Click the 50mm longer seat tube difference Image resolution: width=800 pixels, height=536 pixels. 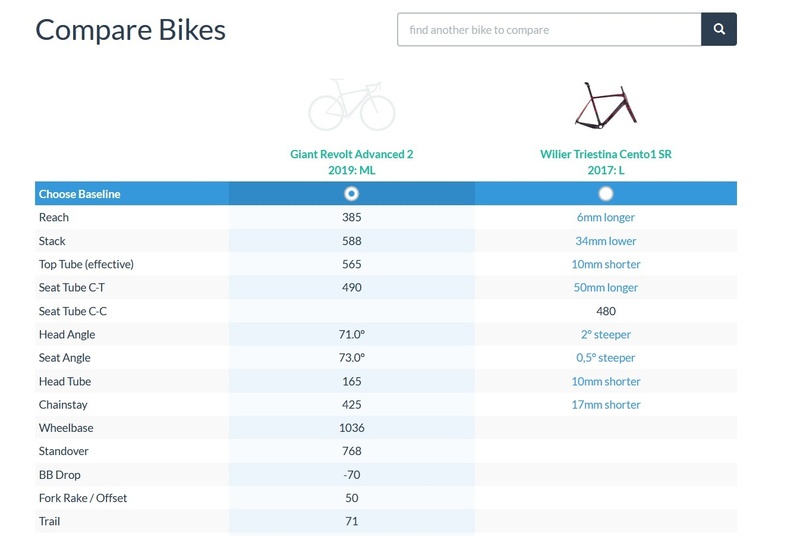pyautogui.click(x=606, y=288)
